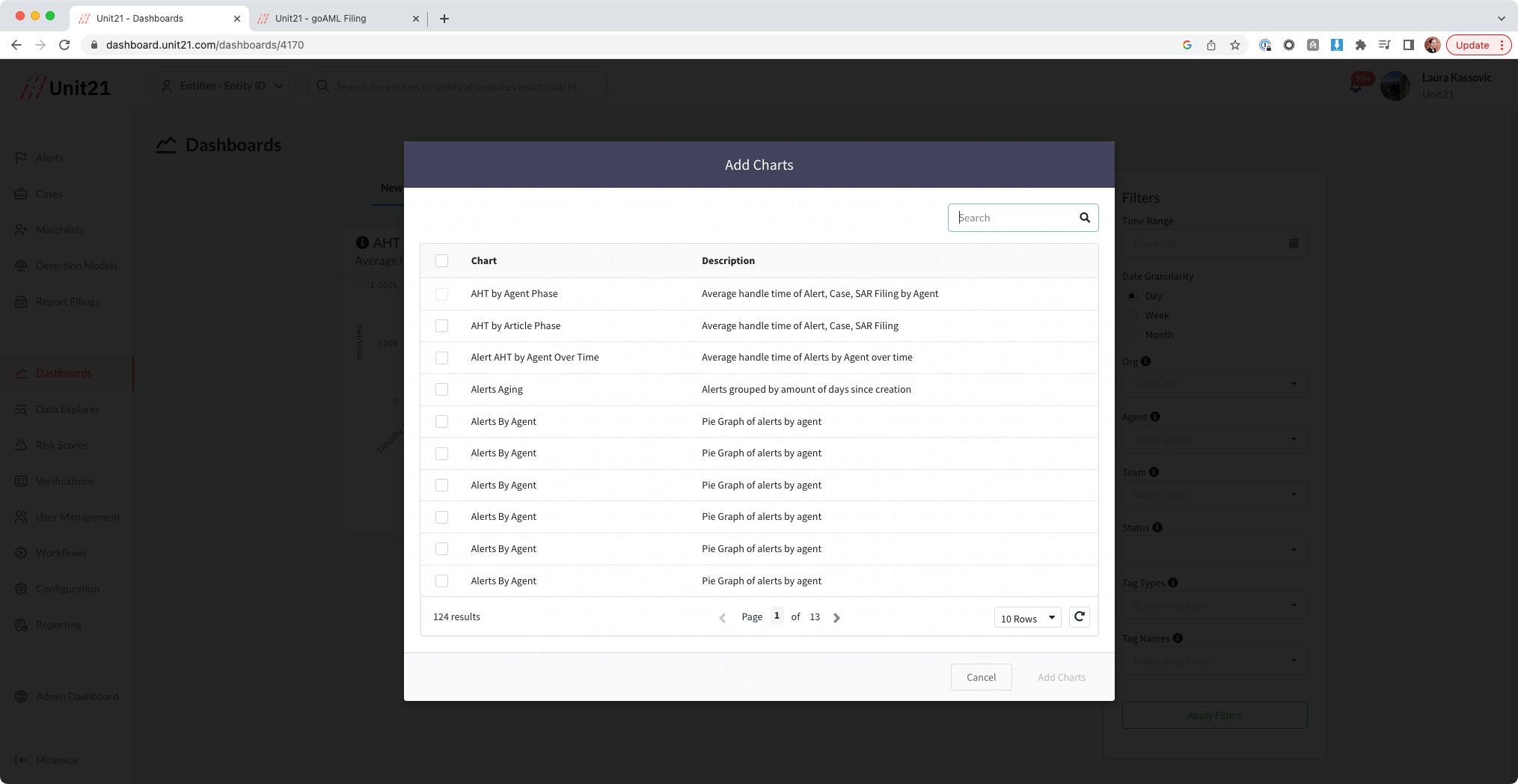Open Risk Scores in the sidebar

[x=61, y=445]
